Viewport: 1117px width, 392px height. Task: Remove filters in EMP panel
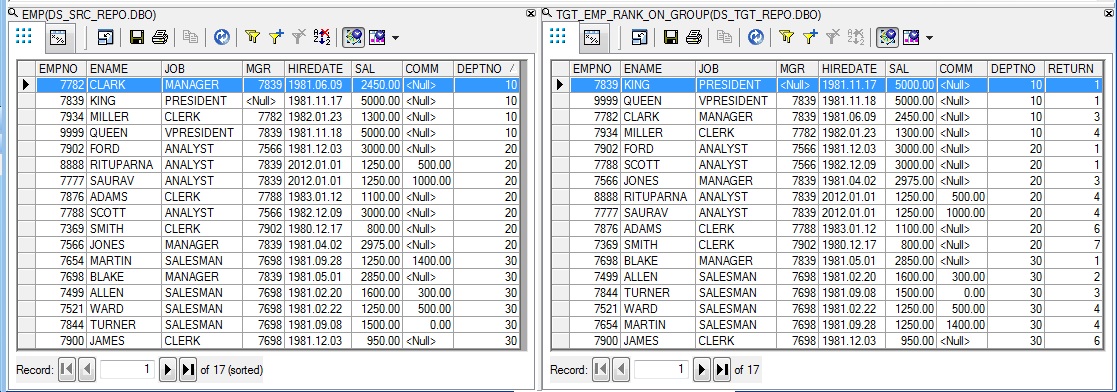pos(299,37)
